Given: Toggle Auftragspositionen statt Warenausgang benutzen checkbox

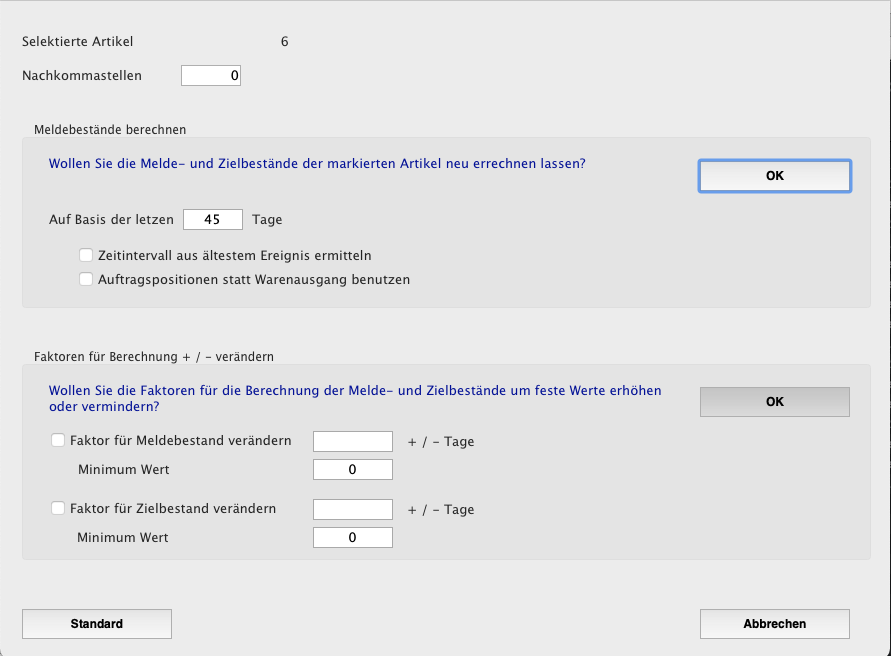Looking at the screenshot, I should [x=87, y=280].
